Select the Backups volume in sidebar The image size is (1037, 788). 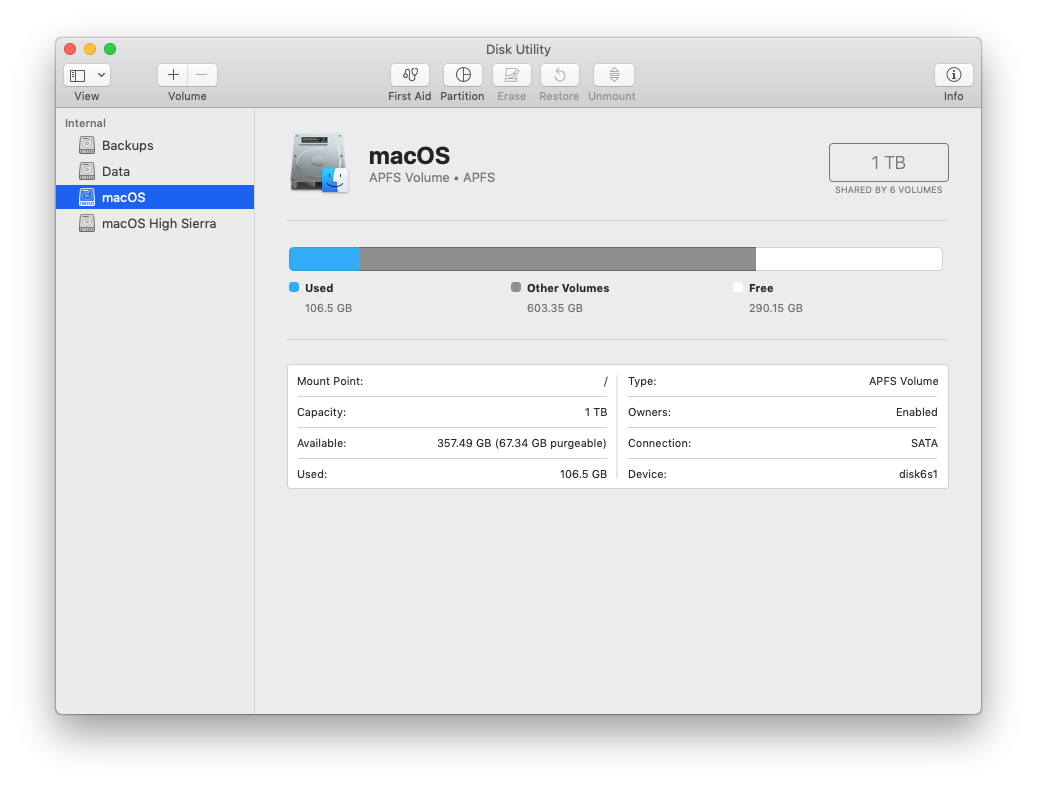click(x=127, y=145)
